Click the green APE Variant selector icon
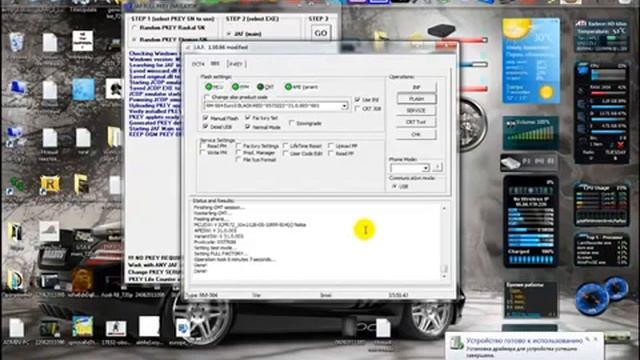The image size is (640, 360). click(x=288, y=87)
